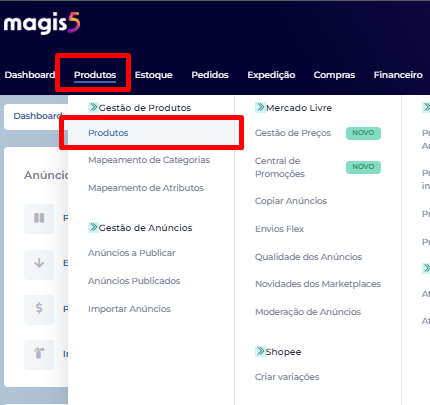Open the Expedição navigation menu
This screenshot has width=430, height=405.
click(271, 75)
